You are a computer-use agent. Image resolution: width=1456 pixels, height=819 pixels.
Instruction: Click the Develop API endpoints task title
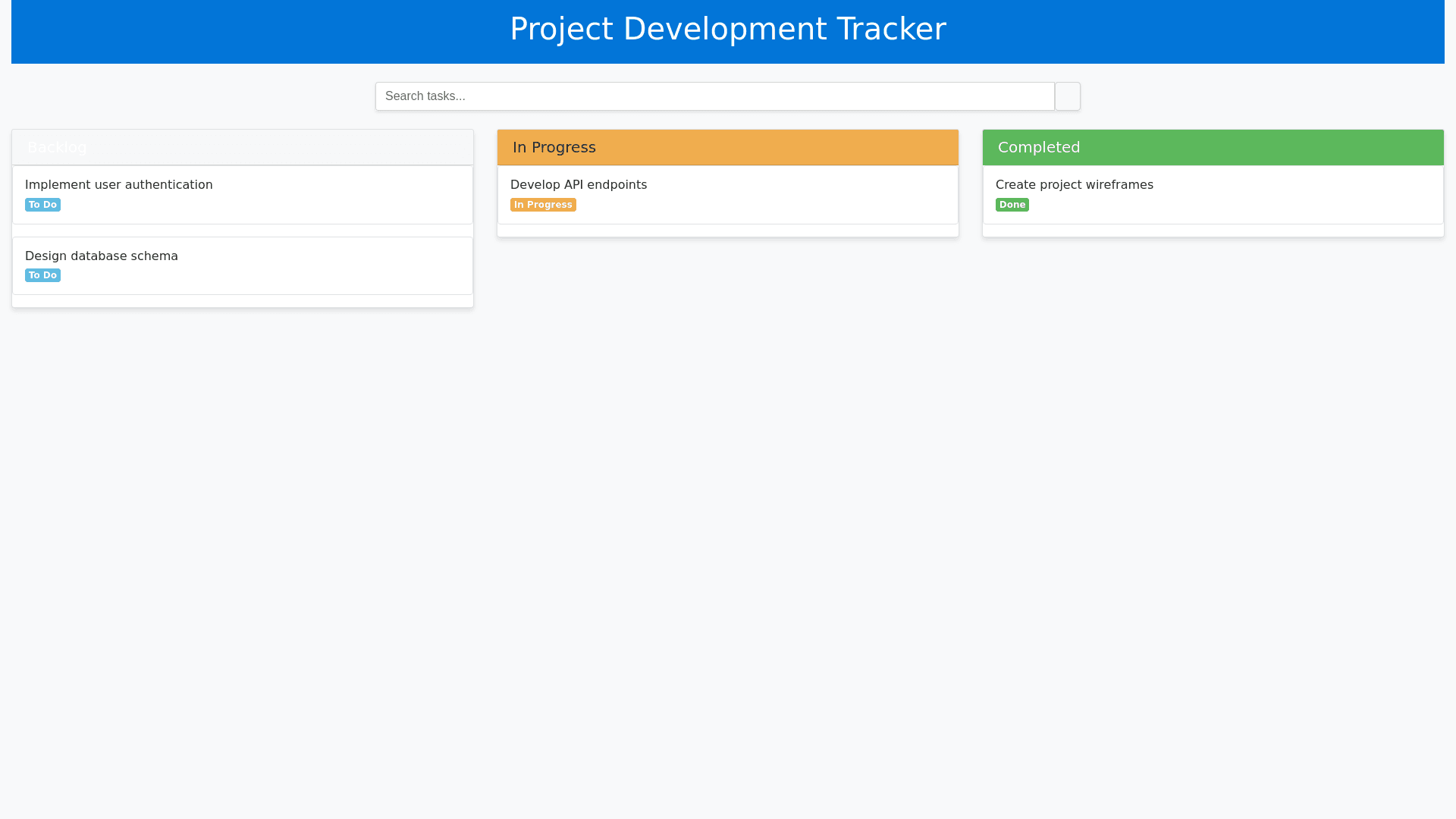(579, 184)
